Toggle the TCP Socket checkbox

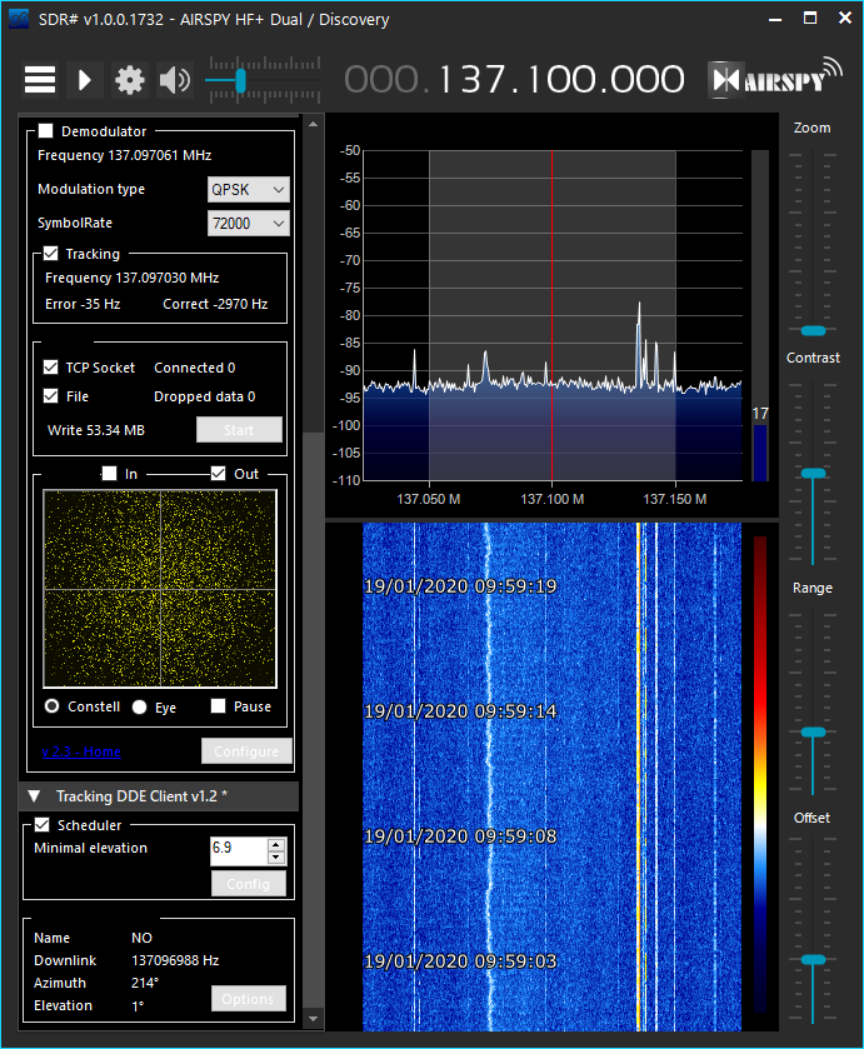(x=51, y=367)
